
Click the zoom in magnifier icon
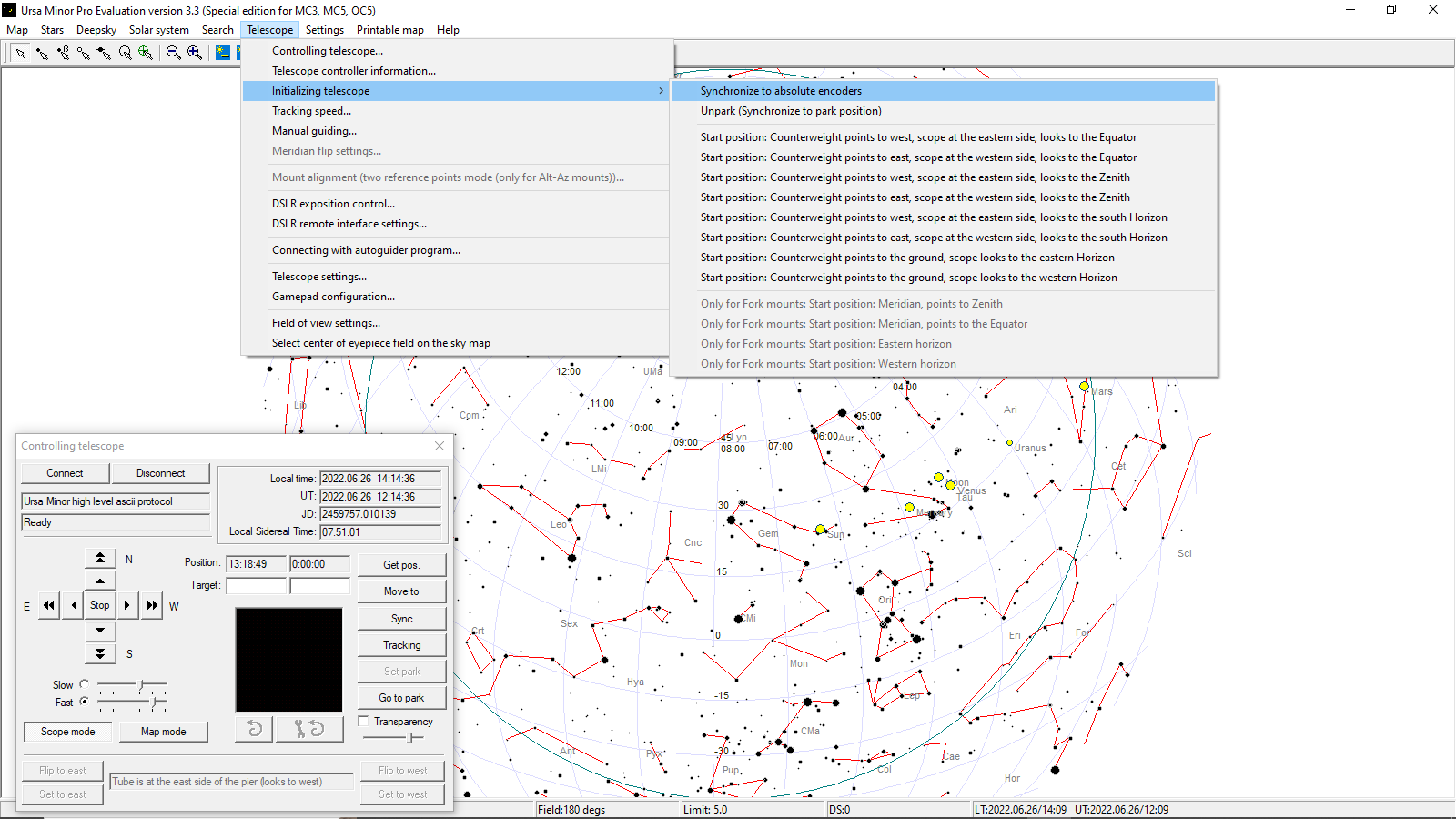pos(195,53)
